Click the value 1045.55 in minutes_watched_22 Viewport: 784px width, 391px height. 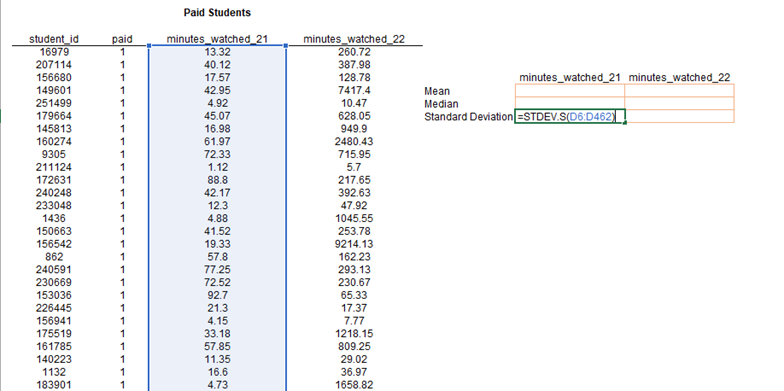pos(354,218)
